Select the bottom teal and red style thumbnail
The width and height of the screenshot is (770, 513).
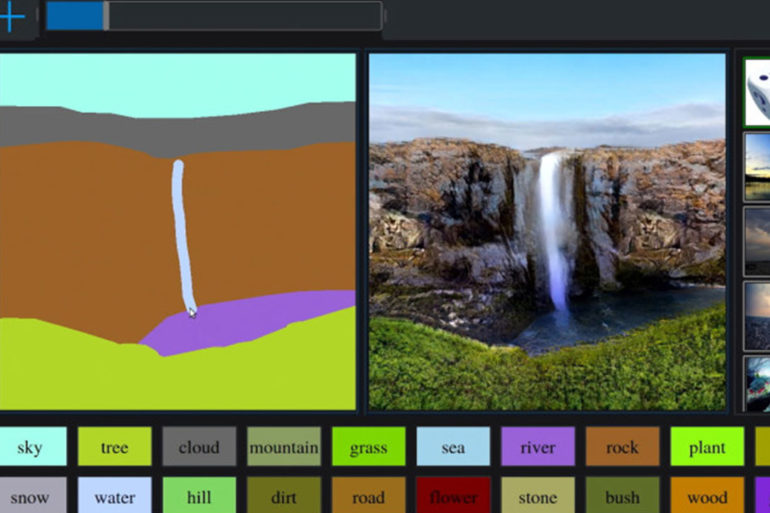pyautogui.click(x=757, y=384)
